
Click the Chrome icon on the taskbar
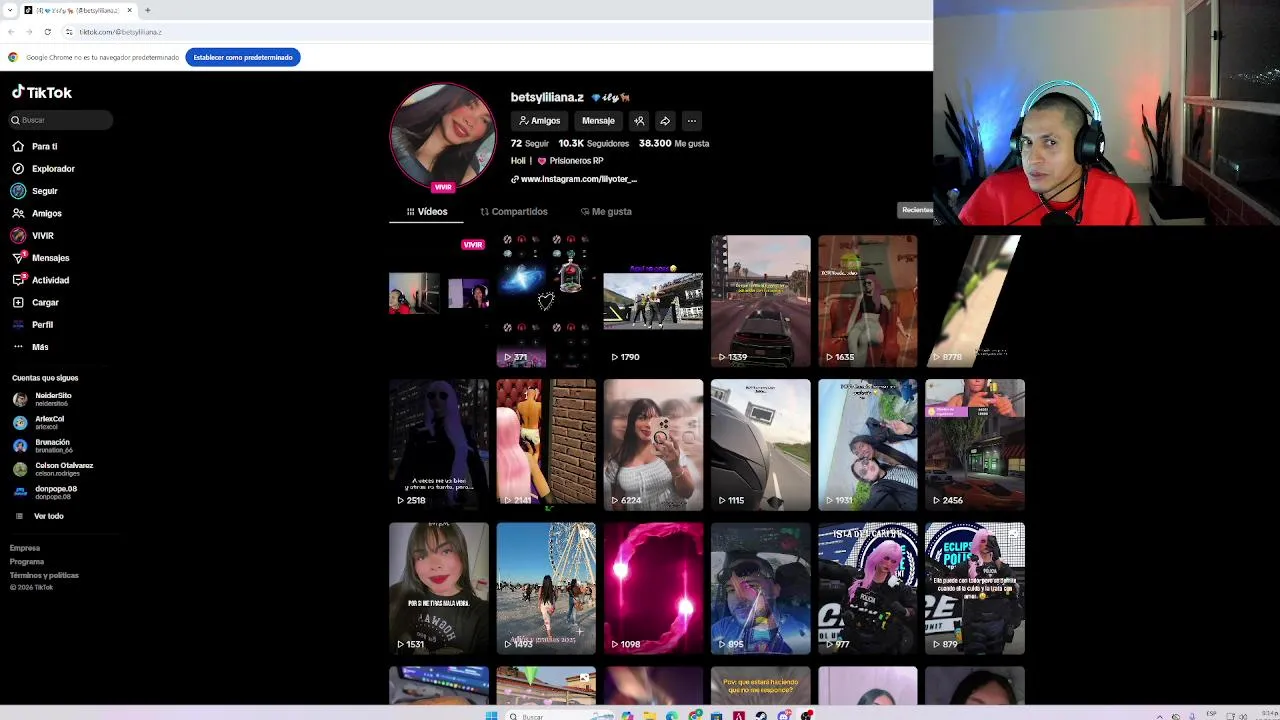(x=694, y=715)
